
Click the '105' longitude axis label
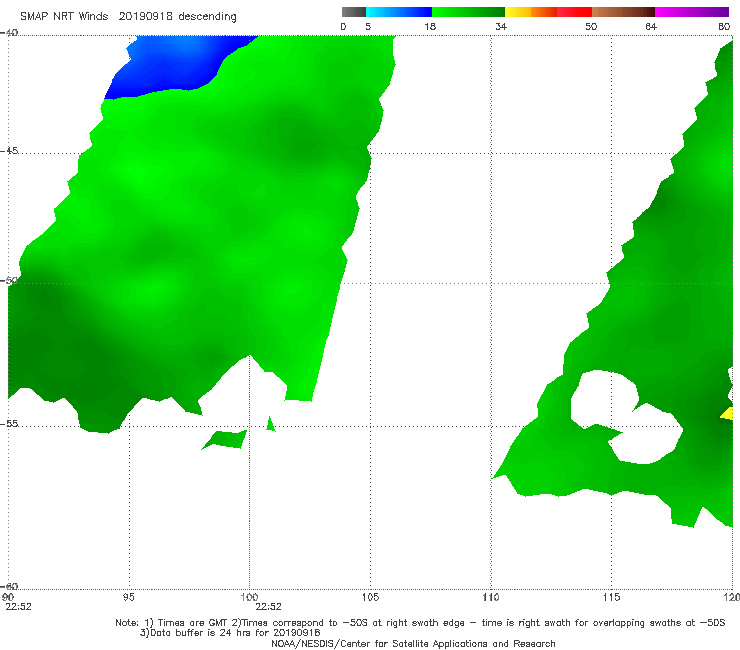point(370,597)
